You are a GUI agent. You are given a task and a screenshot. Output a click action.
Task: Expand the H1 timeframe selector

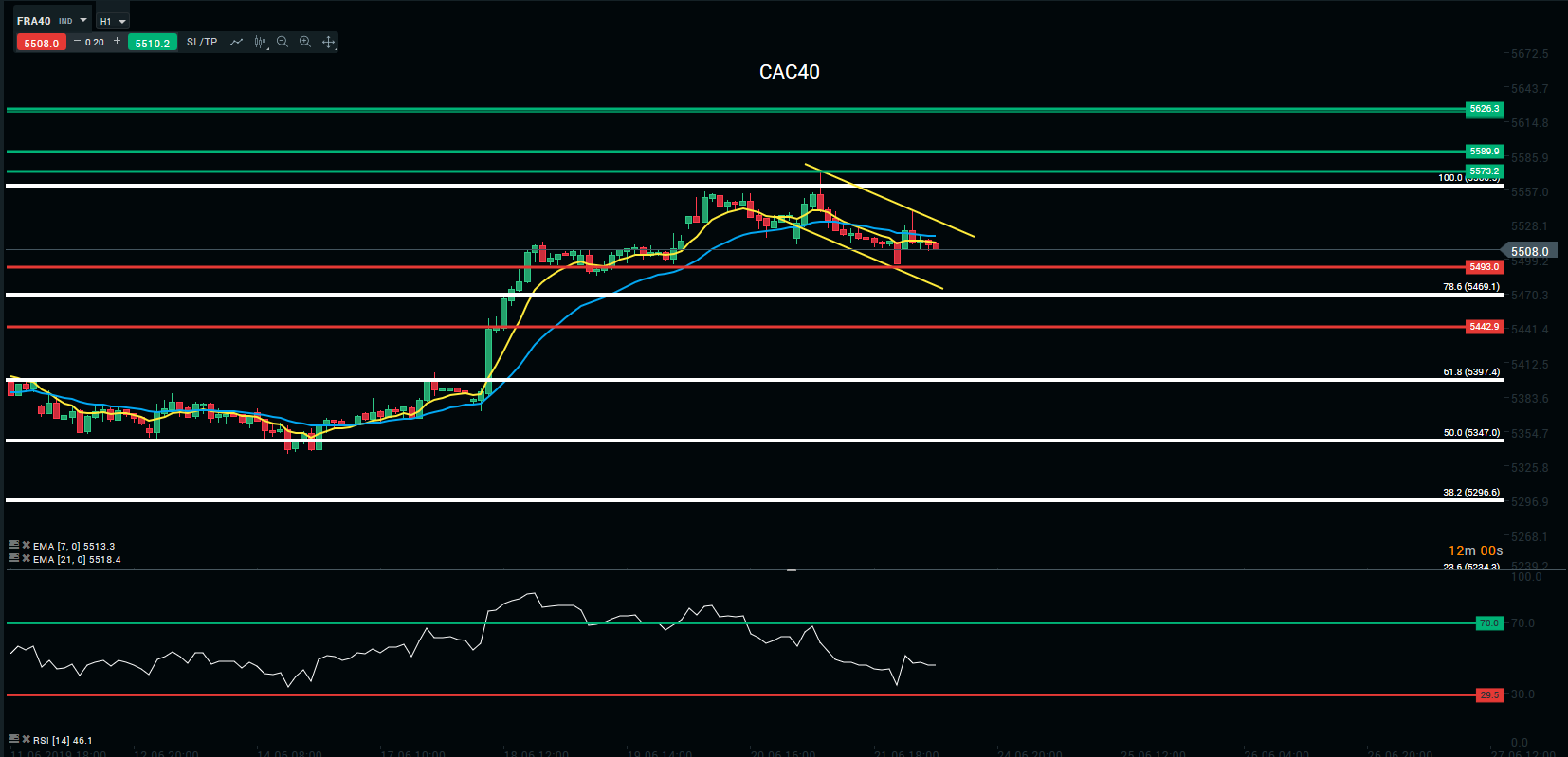[112, 21]
